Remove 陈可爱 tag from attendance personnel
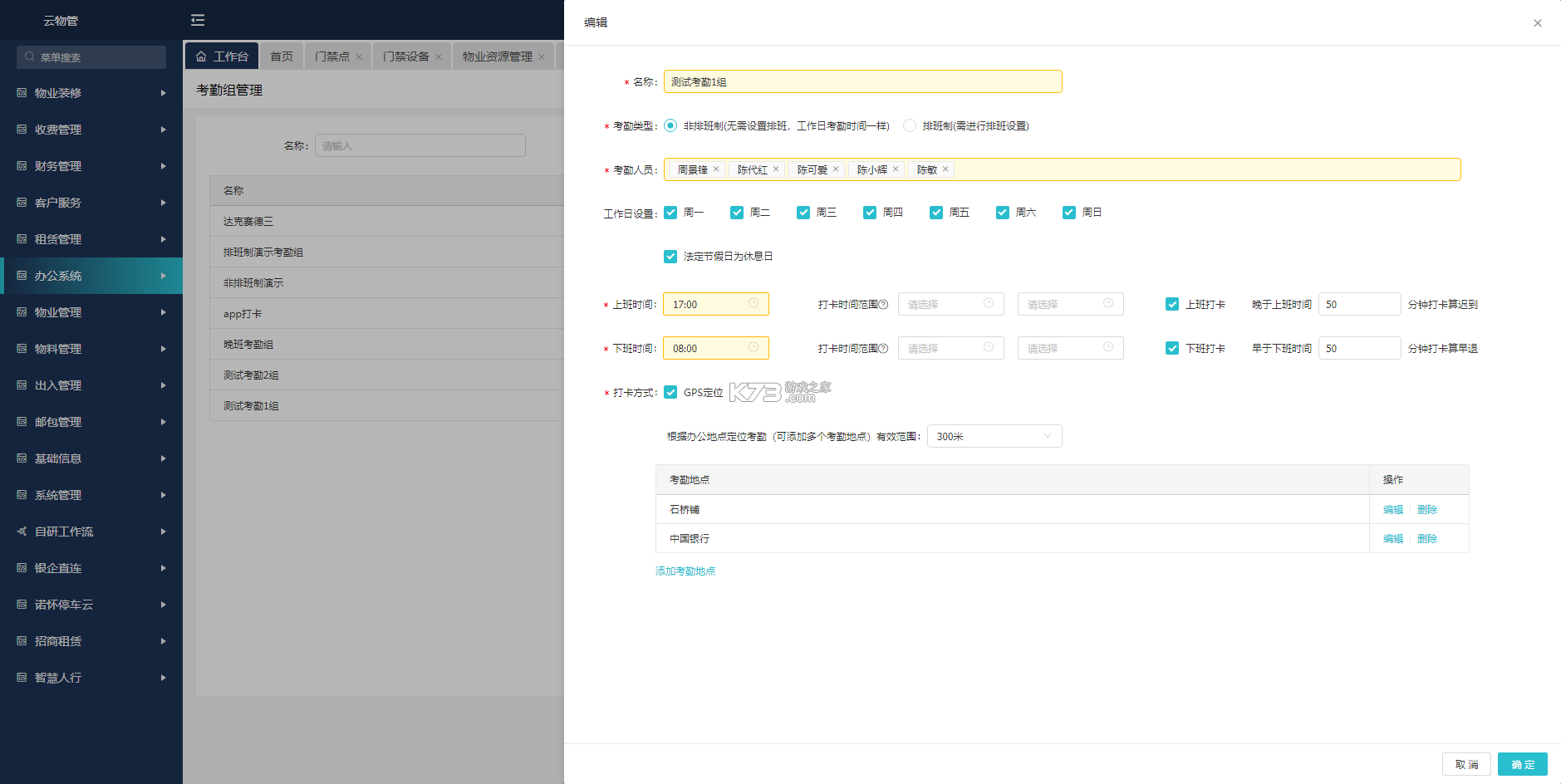Screen dimensions: 1561x784 (x=836, y=169)
